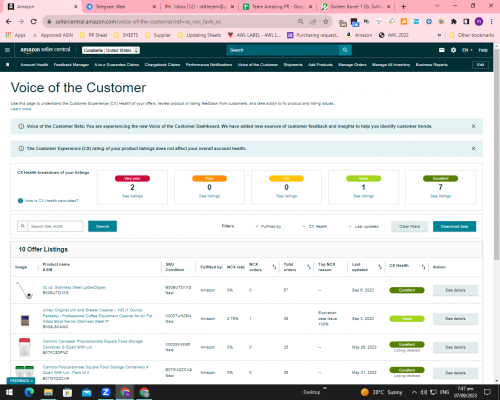Open File Explorer from taskbar

click(48, 392)
